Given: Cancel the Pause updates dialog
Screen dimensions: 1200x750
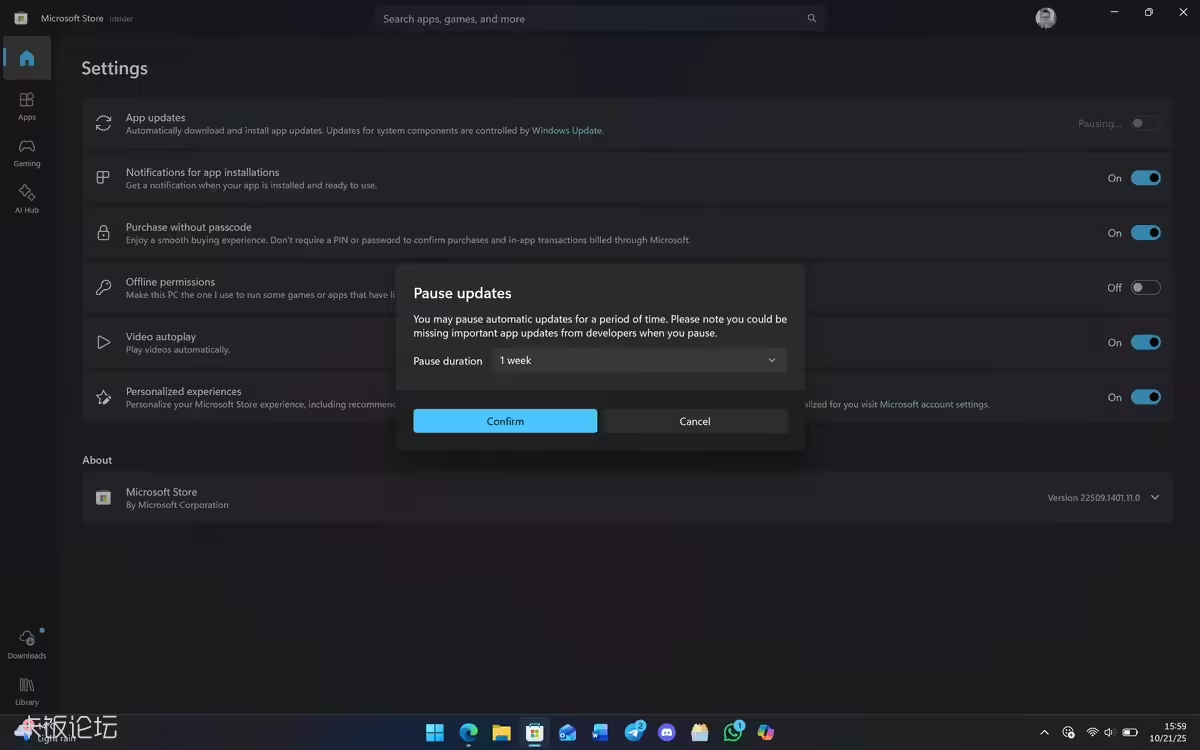Looking at the screenshot, I should click(x=695, y=421).
